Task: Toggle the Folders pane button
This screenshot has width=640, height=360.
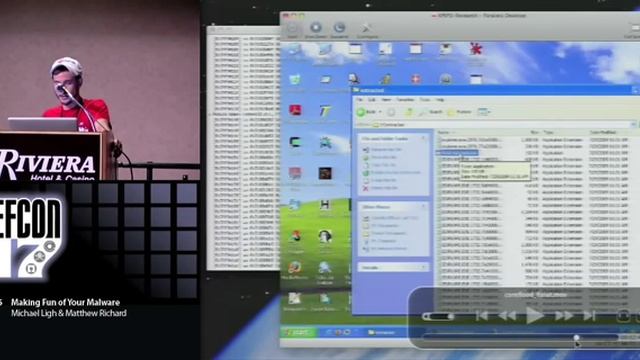Action: (460, 111)
